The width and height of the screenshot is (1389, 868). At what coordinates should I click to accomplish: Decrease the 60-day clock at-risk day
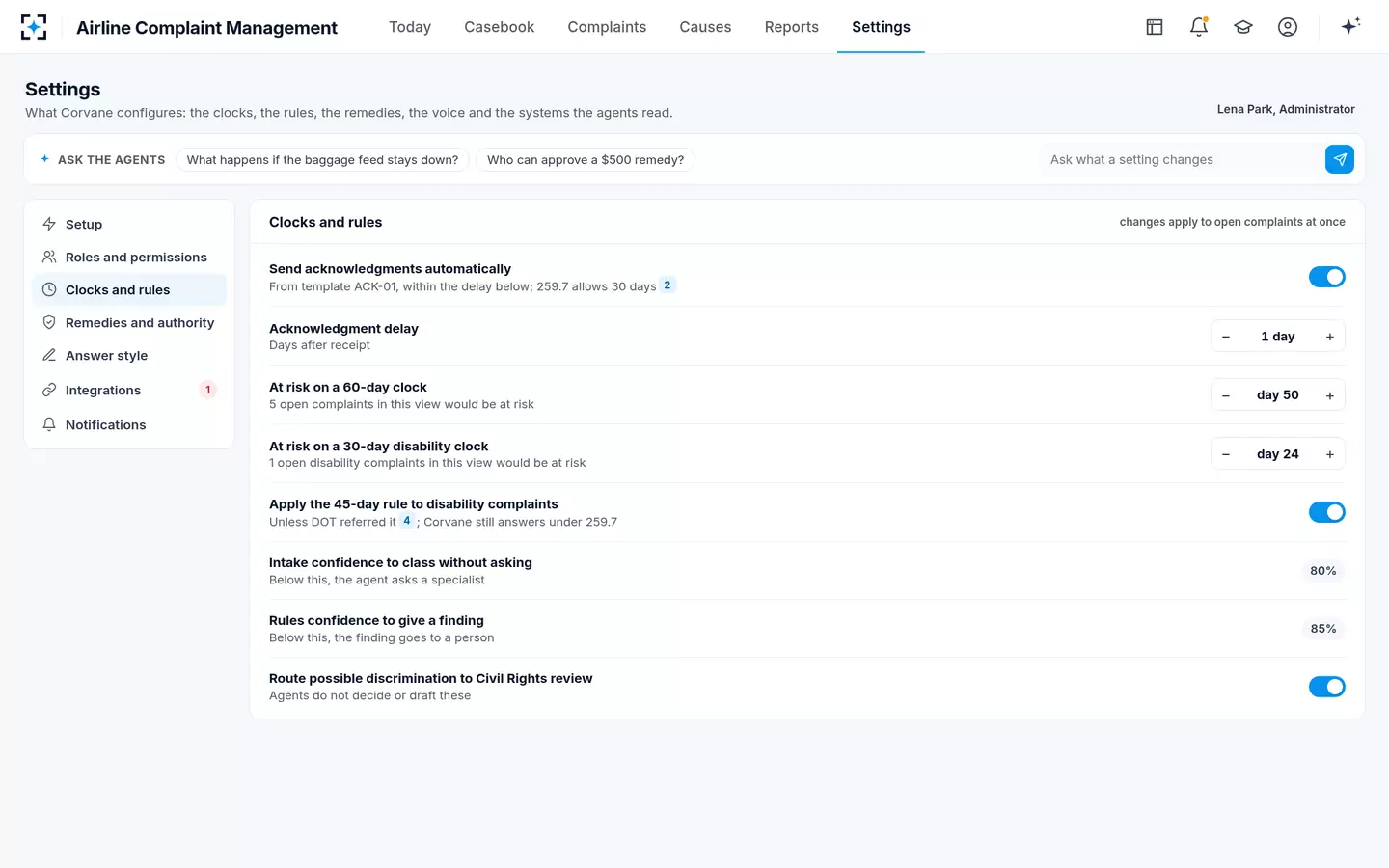[x=1226, y=395]
